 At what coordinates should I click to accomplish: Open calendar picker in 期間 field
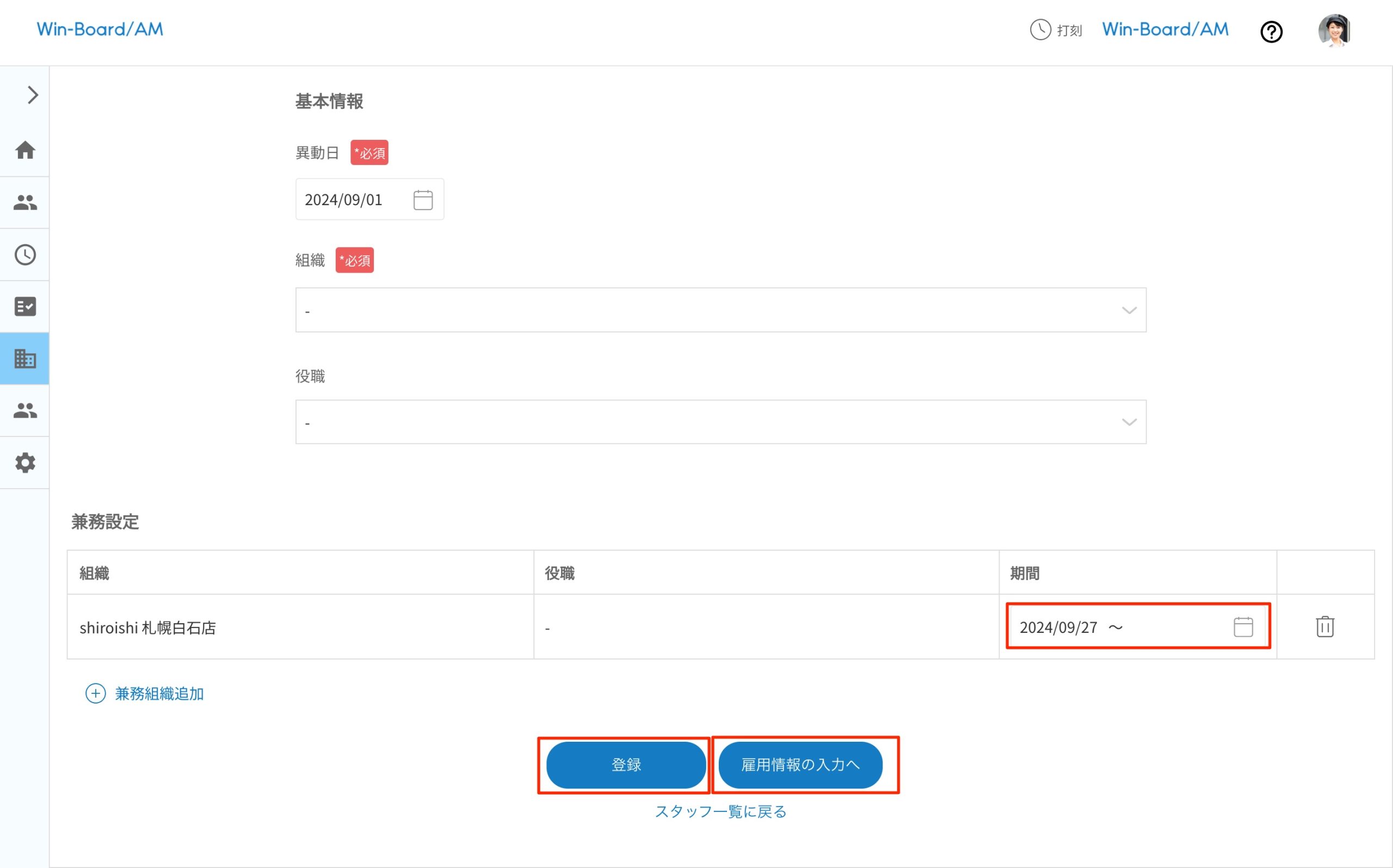[x=1243, y=627]
